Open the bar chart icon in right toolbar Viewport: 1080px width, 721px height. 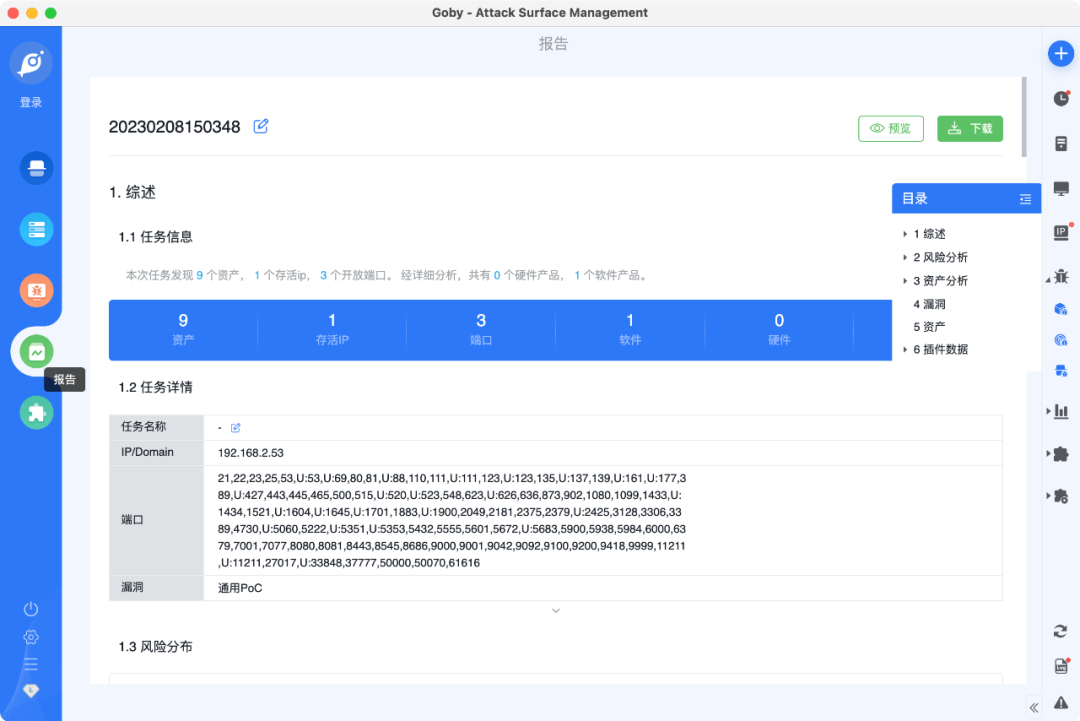(x=1061, y=411)
